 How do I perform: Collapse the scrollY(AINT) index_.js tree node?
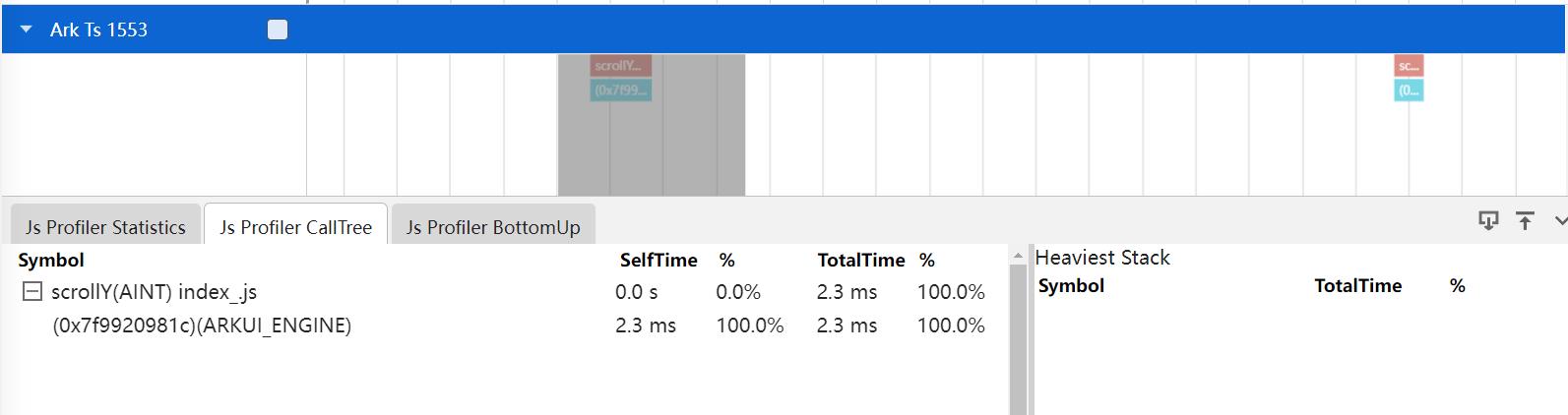click(x=32, y=292)
